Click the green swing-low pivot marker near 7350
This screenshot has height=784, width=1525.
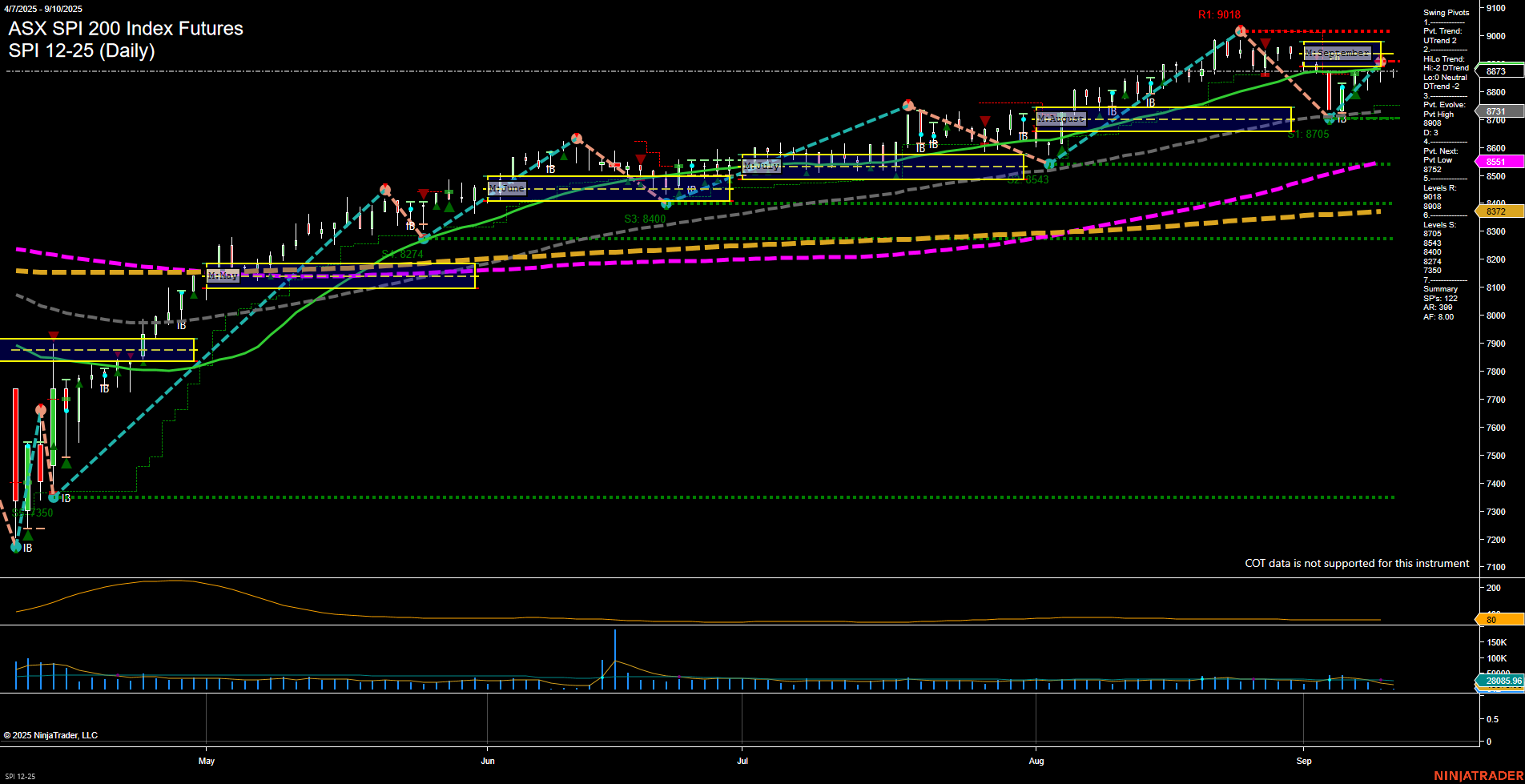pos(54,497)
